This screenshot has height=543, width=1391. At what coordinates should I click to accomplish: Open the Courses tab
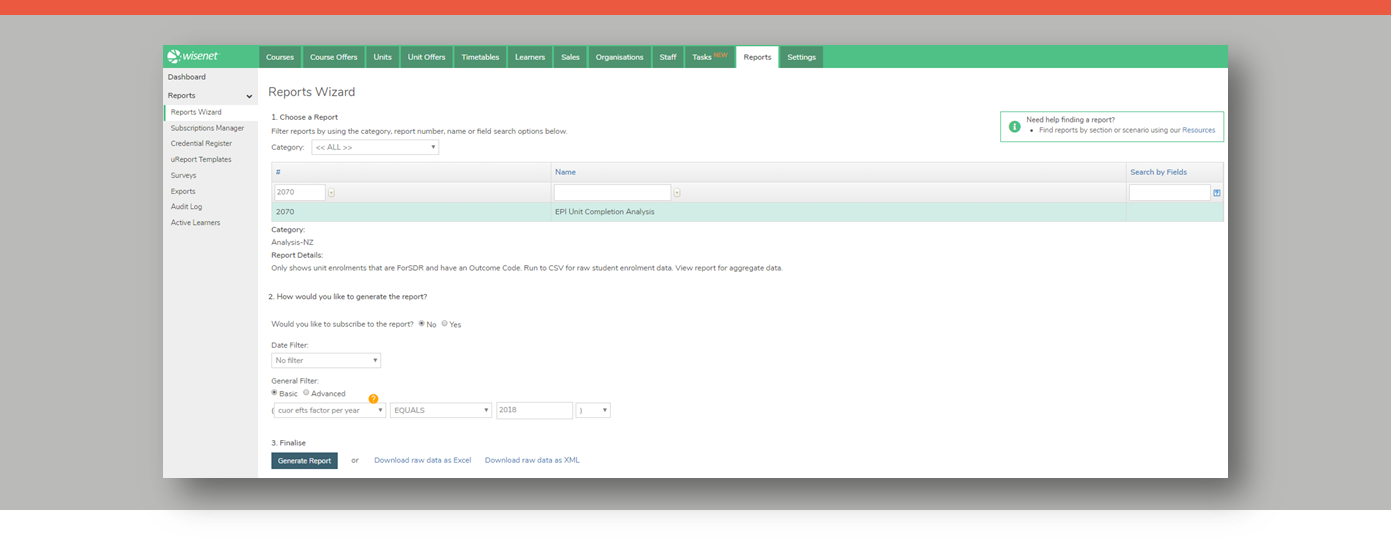point(280,57)
